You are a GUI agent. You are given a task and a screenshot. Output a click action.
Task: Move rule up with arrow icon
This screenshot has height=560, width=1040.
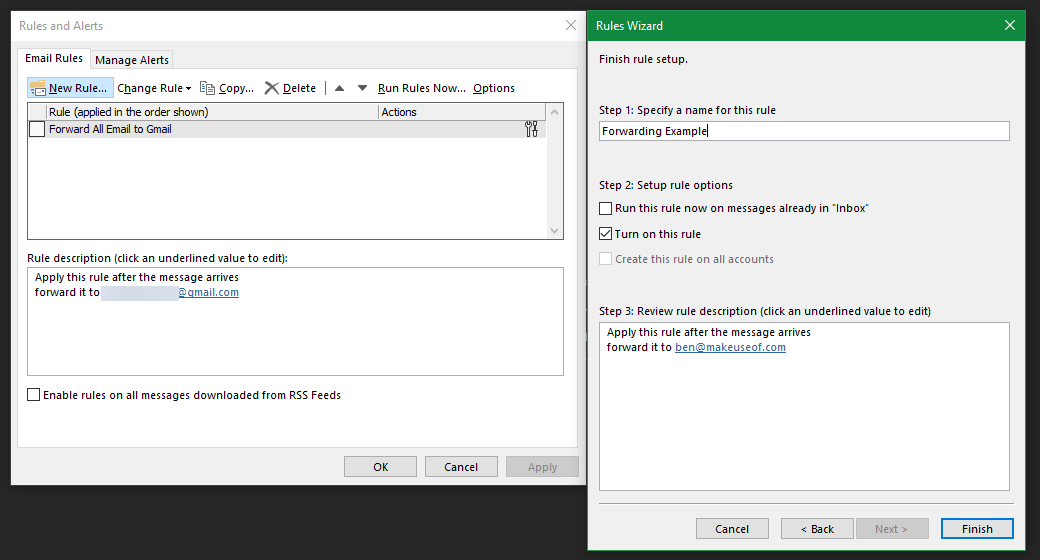click(339, 88)
